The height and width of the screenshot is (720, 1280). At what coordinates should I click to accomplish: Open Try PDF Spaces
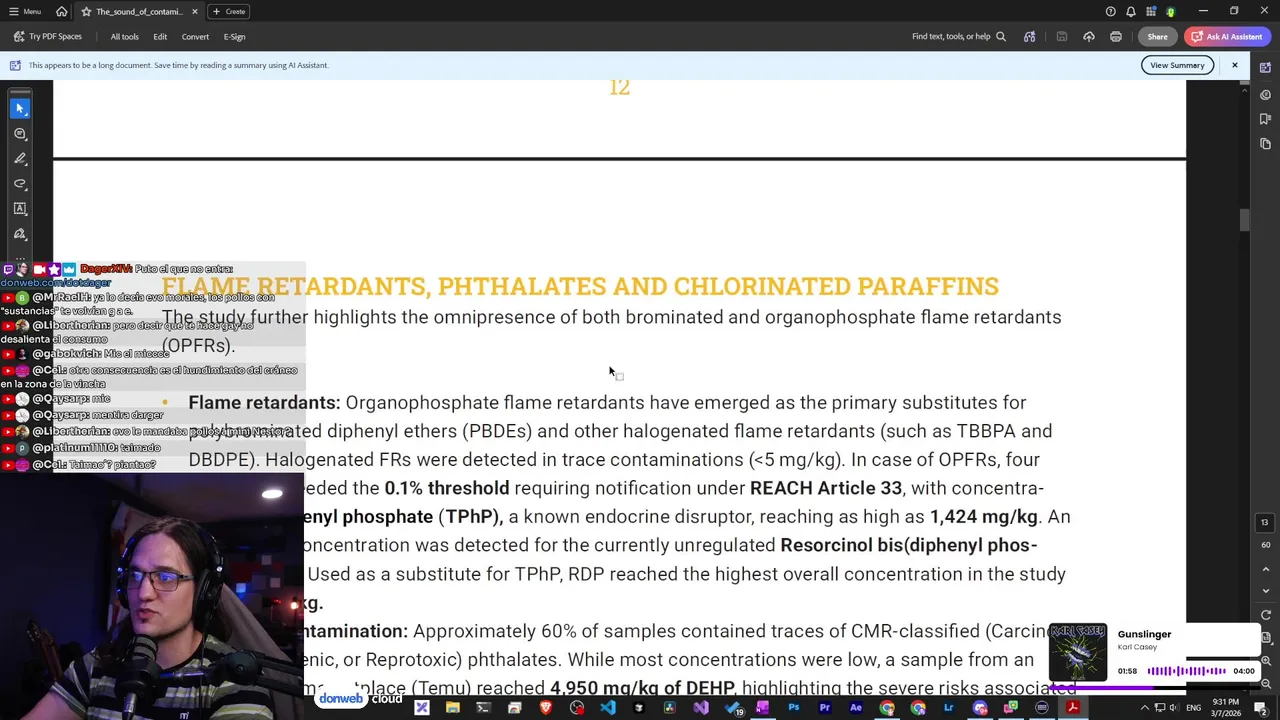pos(48,37)
